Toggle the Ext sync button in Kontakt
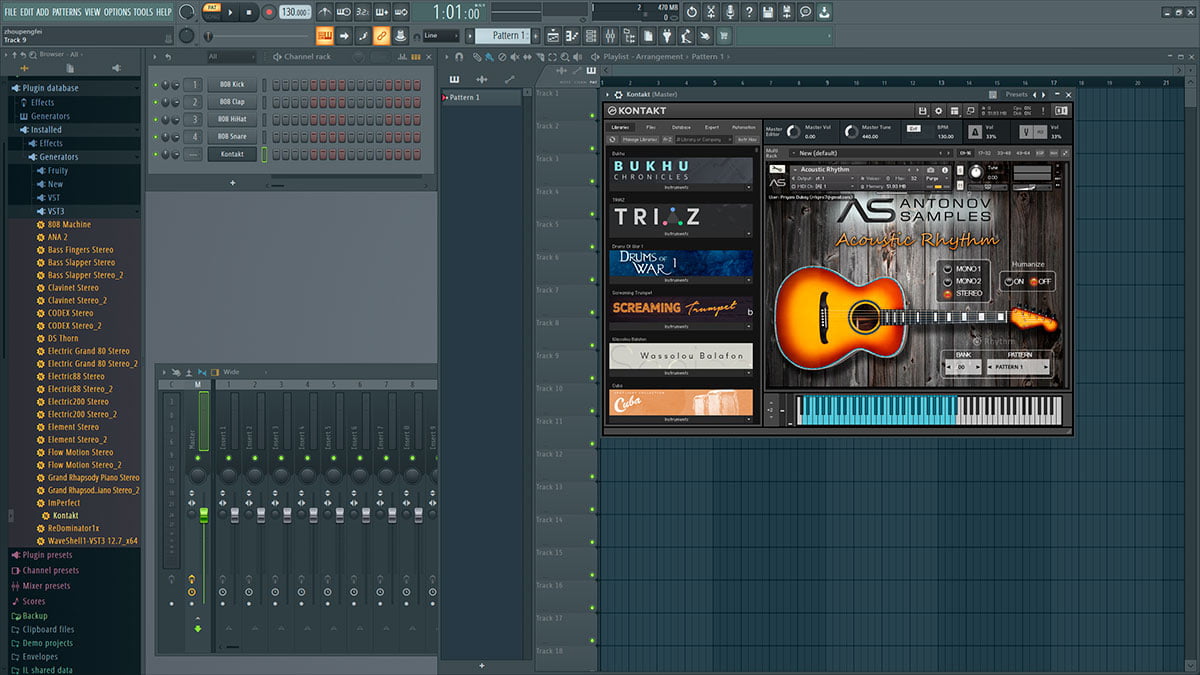Image resolution: width=1200 pixels, height=675 pixels. [x=913, y=128]
